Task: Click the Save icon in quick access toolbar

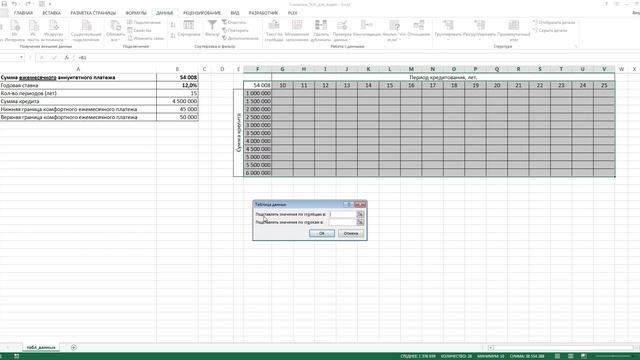Action: [4, 4]
